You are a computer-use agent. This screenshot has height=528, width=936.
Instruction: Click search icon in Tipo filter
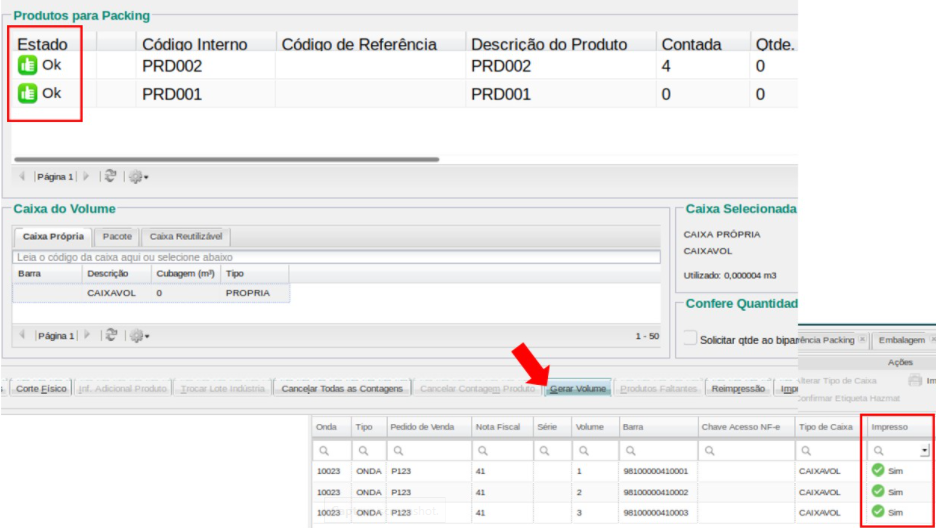(363, 450)
